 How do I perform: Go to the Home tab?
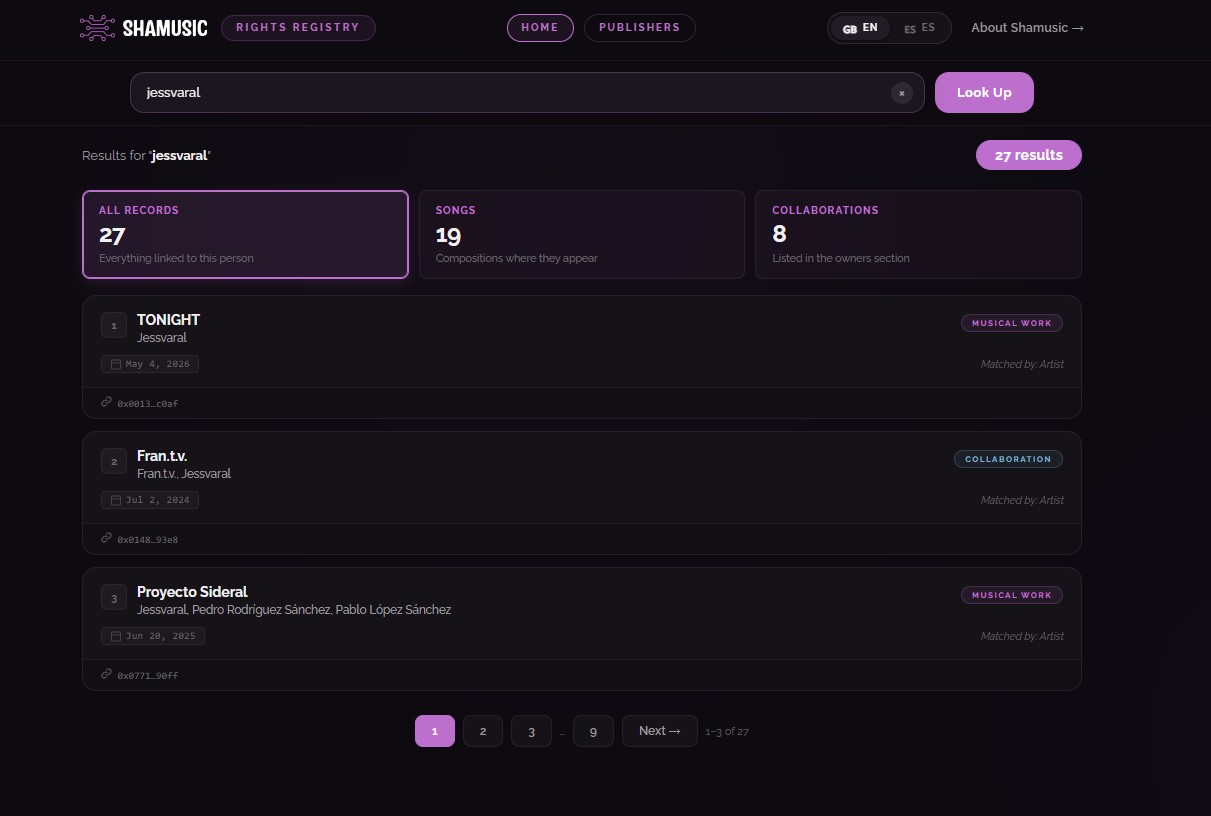tap(540, 28)
